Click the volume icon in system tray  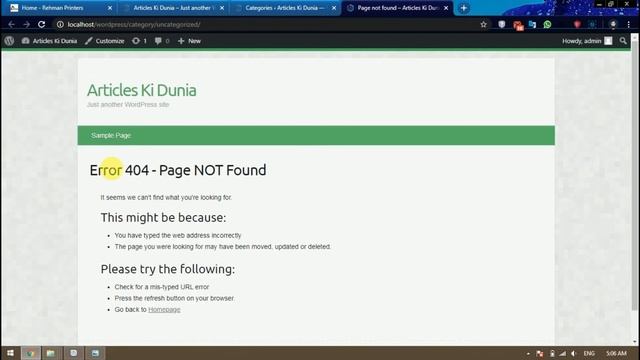pyautogui.click(x=573, y=353)
